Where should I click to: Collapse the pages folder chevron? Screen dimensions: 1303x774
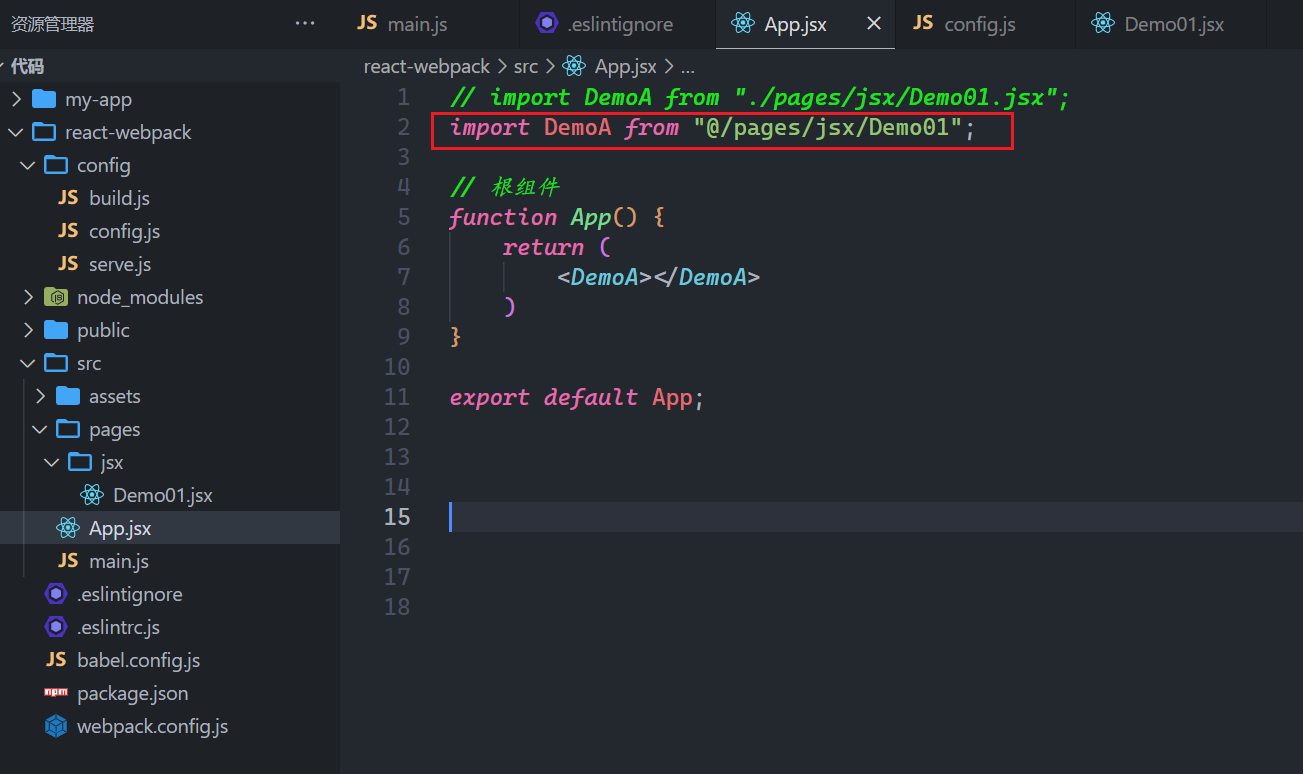pyautogui.click(x=40, y=429)
